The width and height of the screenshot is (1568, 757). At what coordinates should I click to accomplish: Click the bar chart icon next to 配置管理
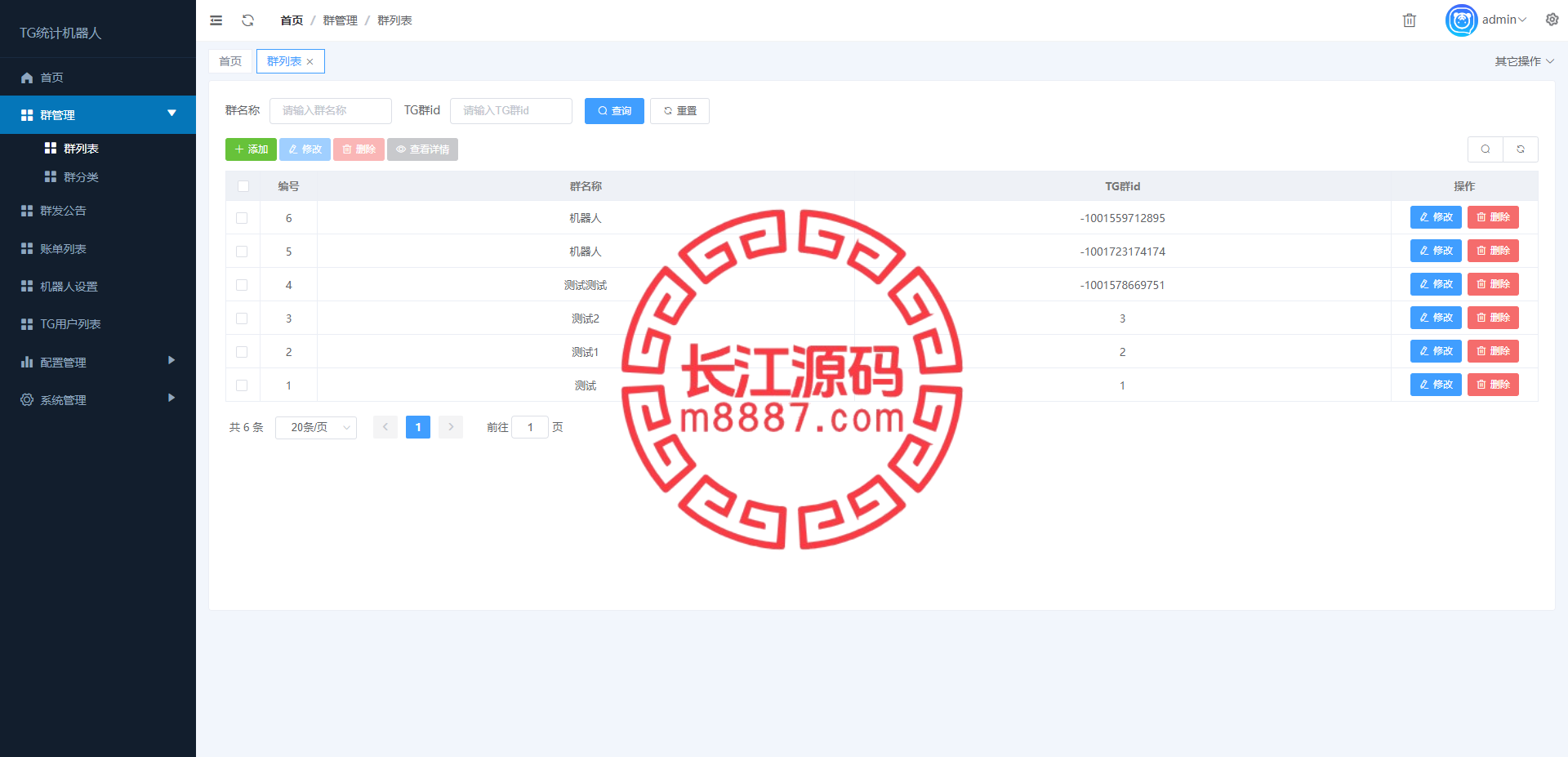tap(27, 362)
